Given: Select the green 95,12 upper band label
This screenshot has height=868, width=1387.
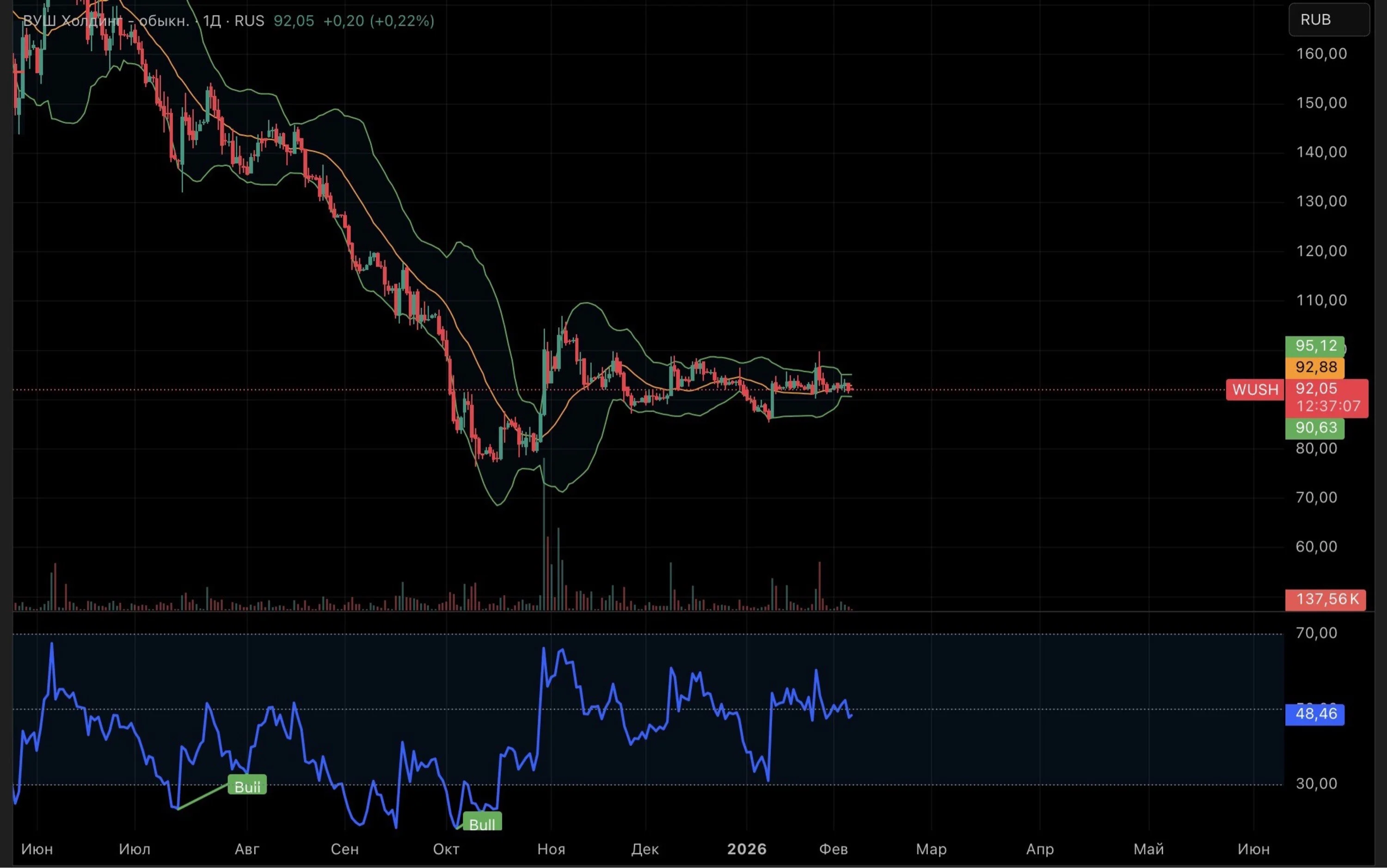Looking at the screenshot, I should [x=1315, y=346].
